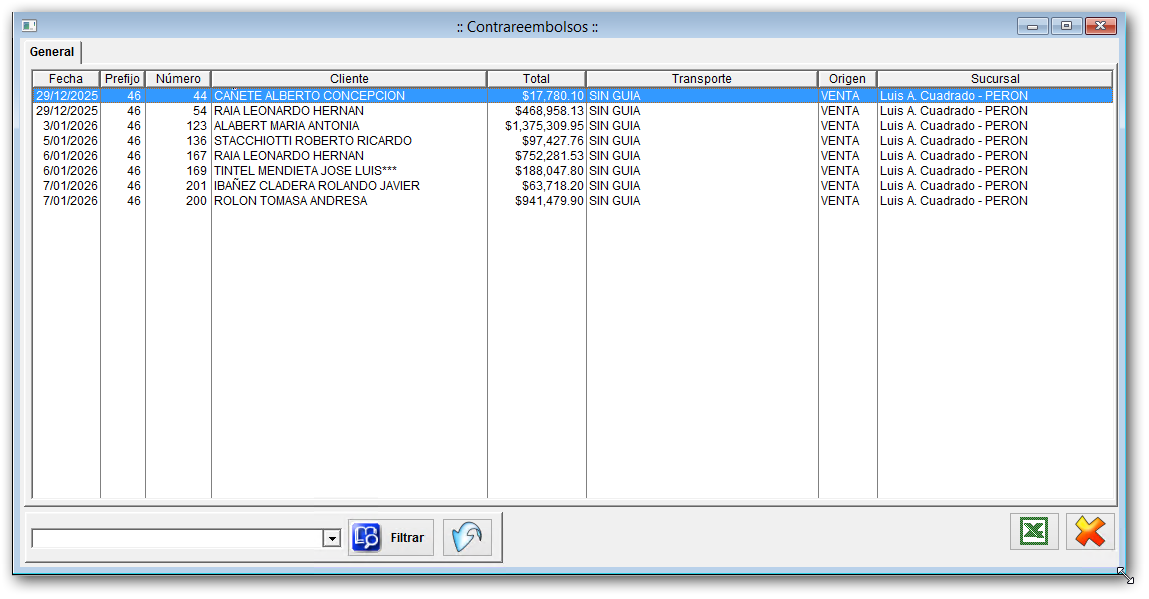1149x599 pixels.
Task: Switch to the General tab
Action: click(x=52, y=52)
